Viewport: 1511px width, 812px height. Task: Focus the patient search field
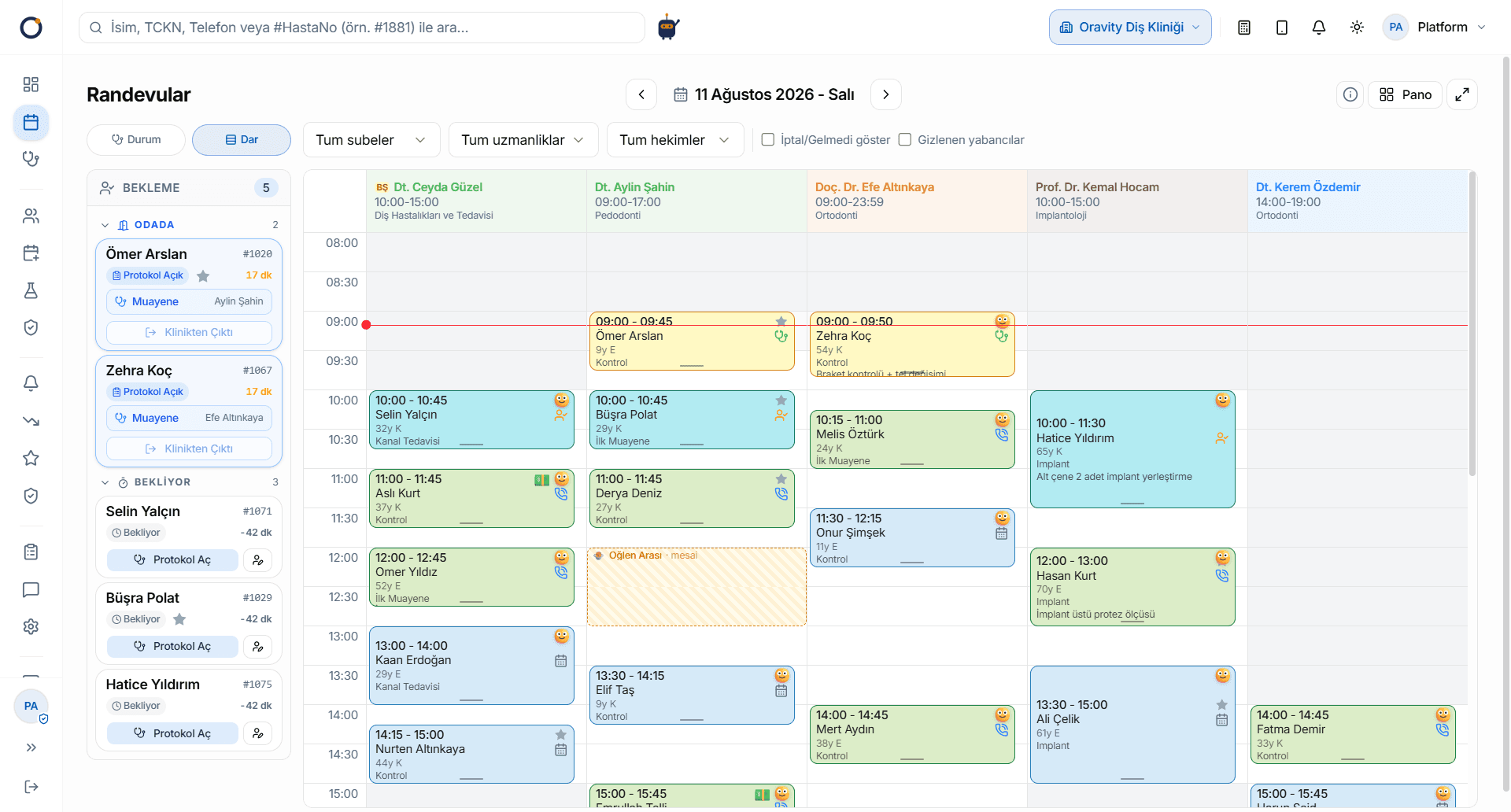click(362, 28)
